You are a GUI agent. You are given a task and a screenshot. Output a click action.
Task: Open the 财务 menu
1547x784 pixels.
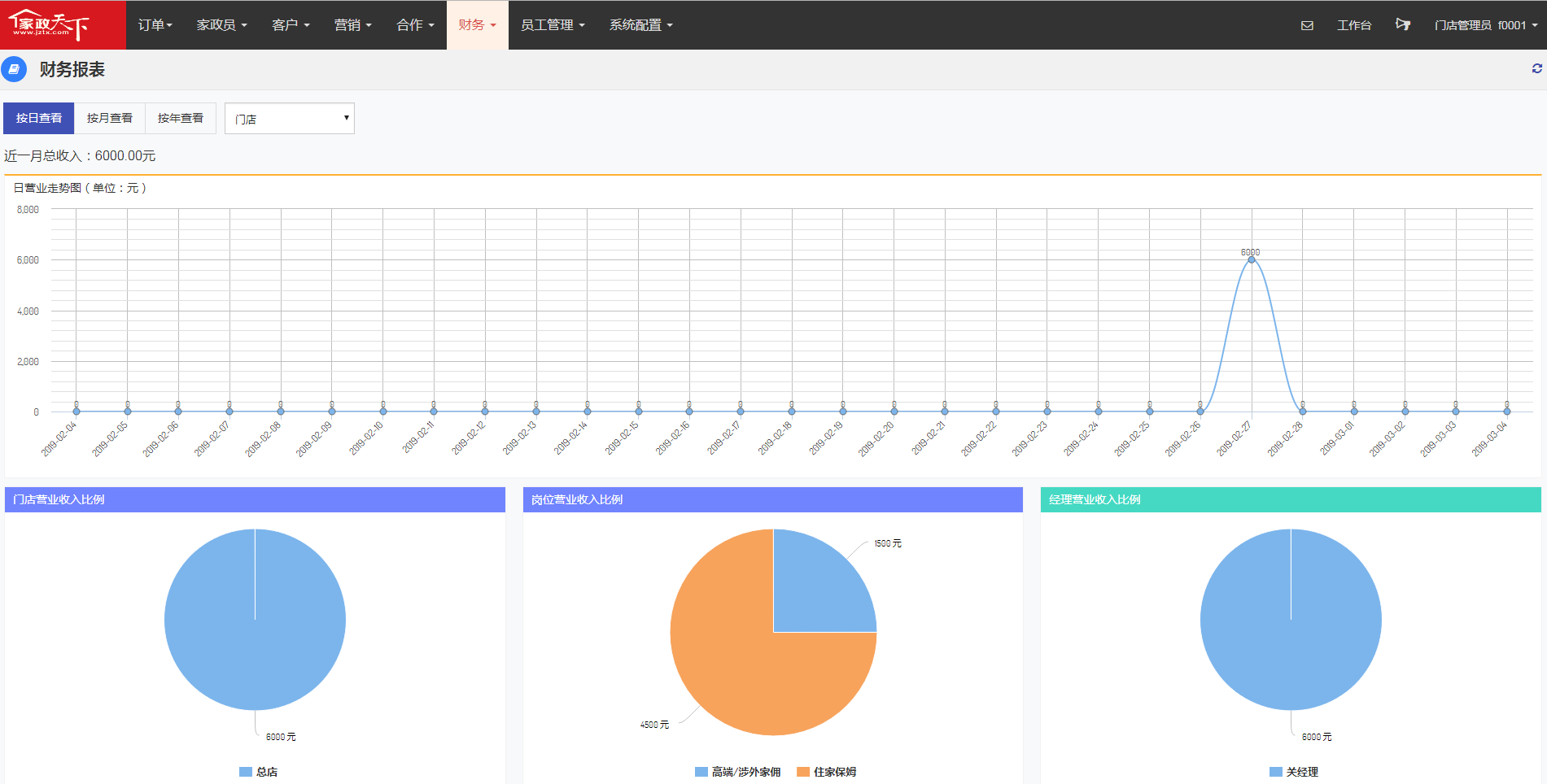477,25
